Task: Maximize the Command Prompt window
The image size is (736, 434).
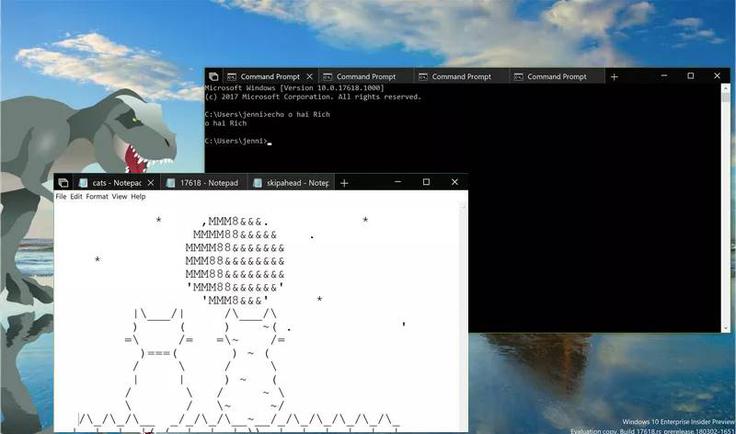Action: pyautogui.click(x=690, y=76)
